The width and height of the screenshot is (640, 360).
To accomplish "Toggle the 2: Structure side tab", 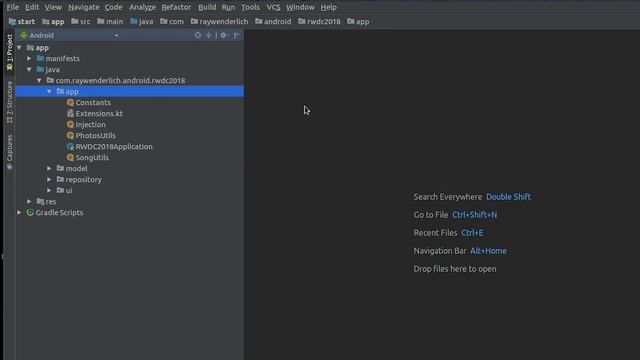I will point(9,102).
